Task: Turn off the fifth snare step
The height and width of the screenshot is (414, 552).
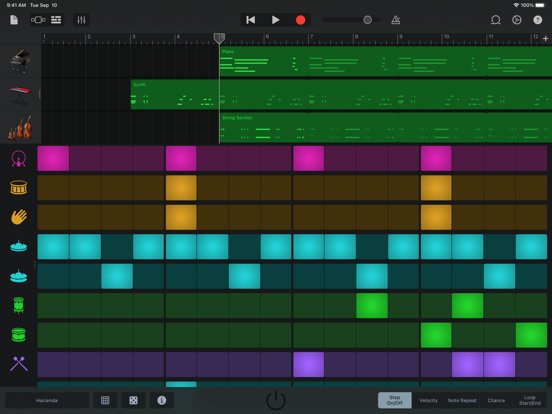Action: [181, 188]
